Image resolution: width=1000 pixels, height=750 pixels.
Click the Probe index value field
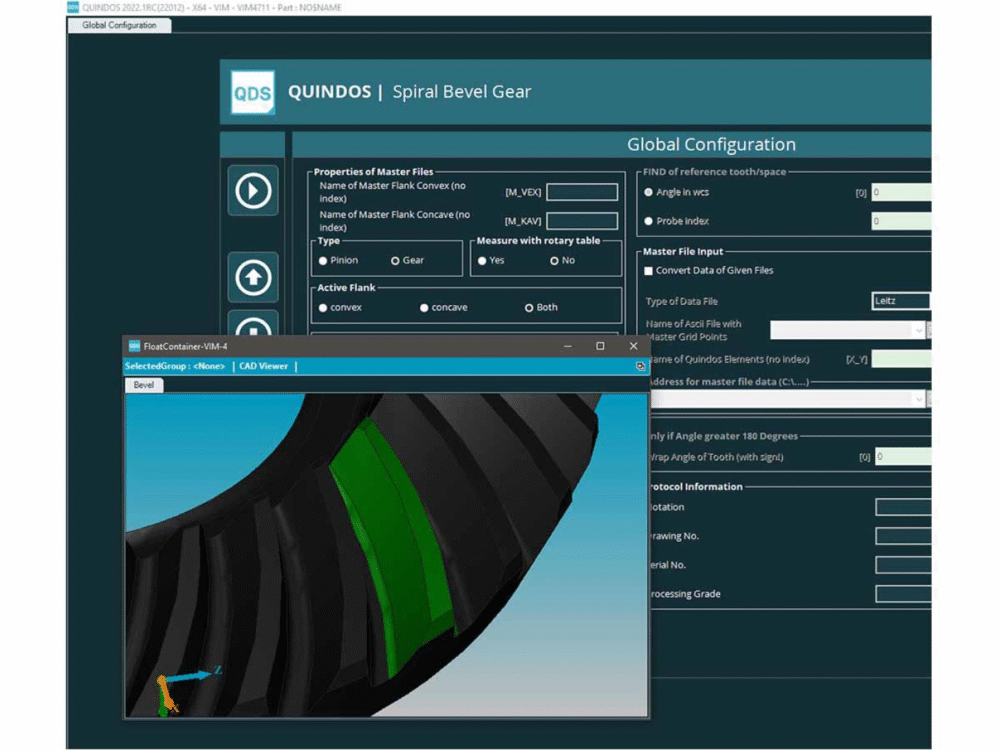coord(901,221)
